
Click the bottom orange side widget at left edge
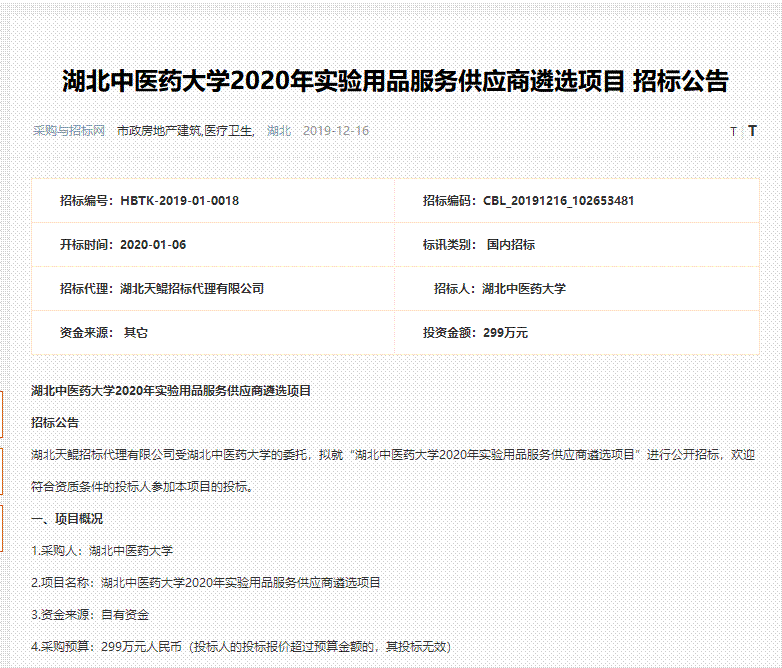2,522
